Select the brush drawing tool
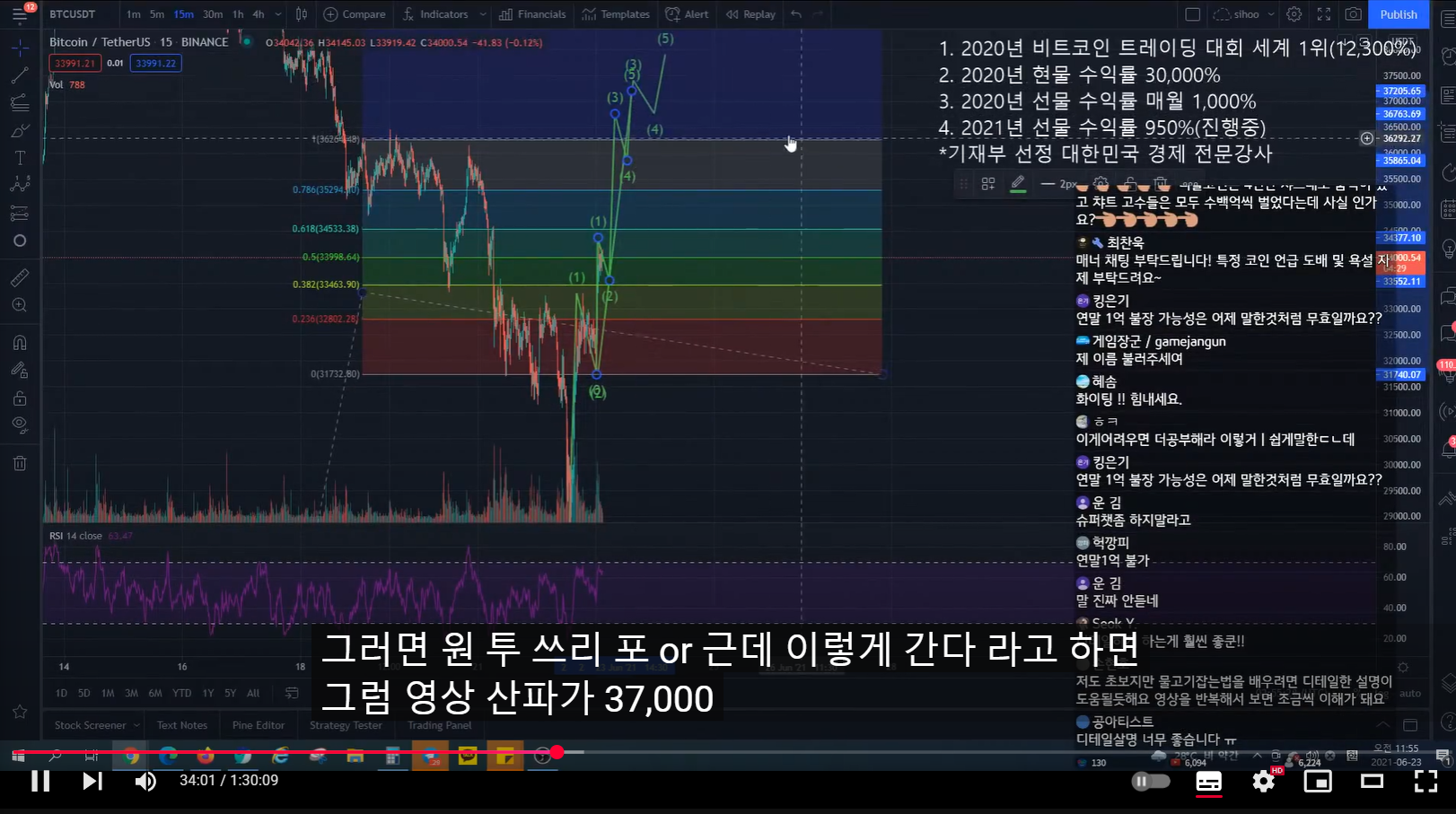The width and height of the screenshot is (1456, 814). tap(20, 131)
